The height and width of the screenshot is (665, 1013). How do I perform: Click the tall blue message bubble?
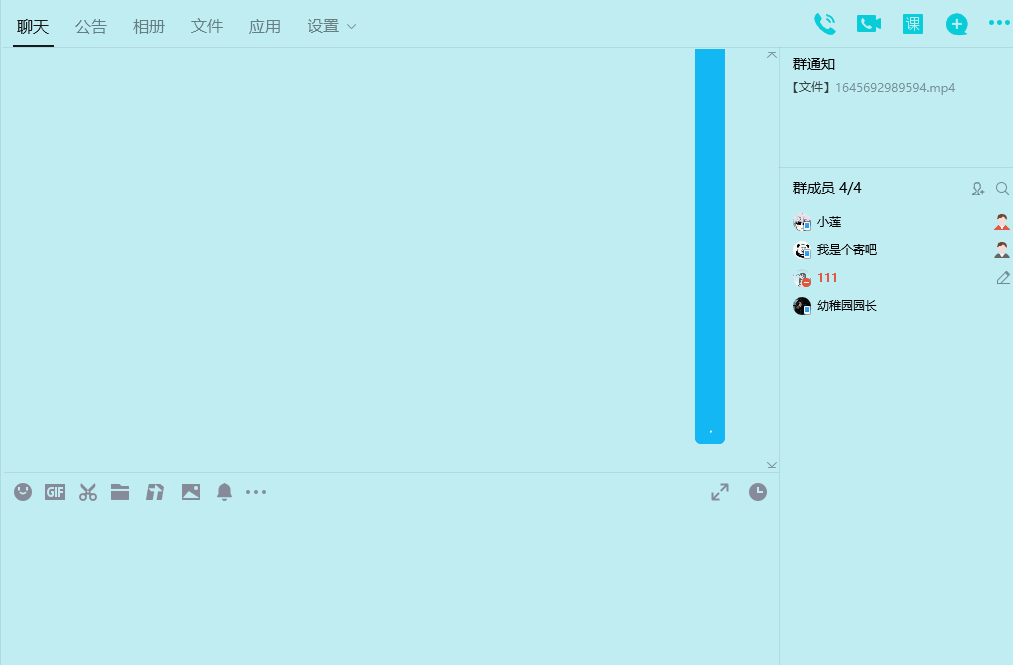[710, 246]
